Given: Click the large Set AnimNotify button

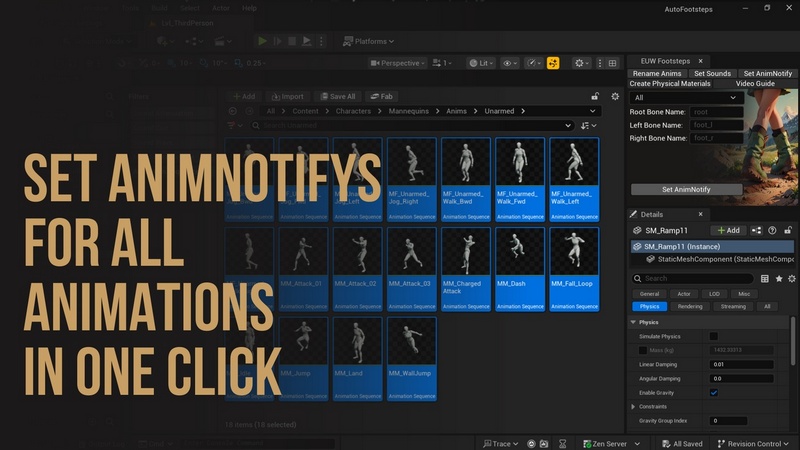Looking at the screenshot, I should click(686, 189).
